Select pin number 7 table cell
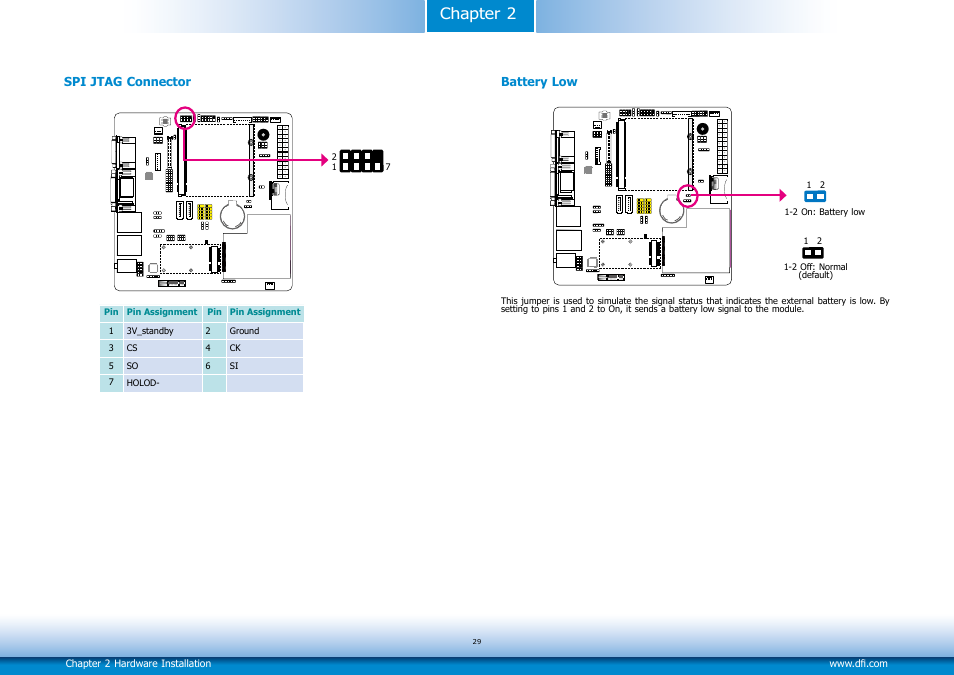Image resolution: width=954 pixels, height=675 pixels. (x=111, y=383)
